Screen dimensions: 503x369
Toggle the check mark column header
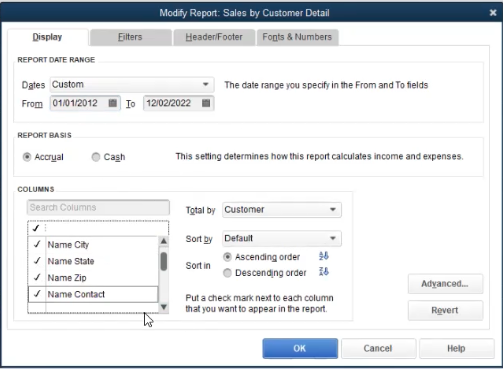pyautogui.click(x=36, y=228)
